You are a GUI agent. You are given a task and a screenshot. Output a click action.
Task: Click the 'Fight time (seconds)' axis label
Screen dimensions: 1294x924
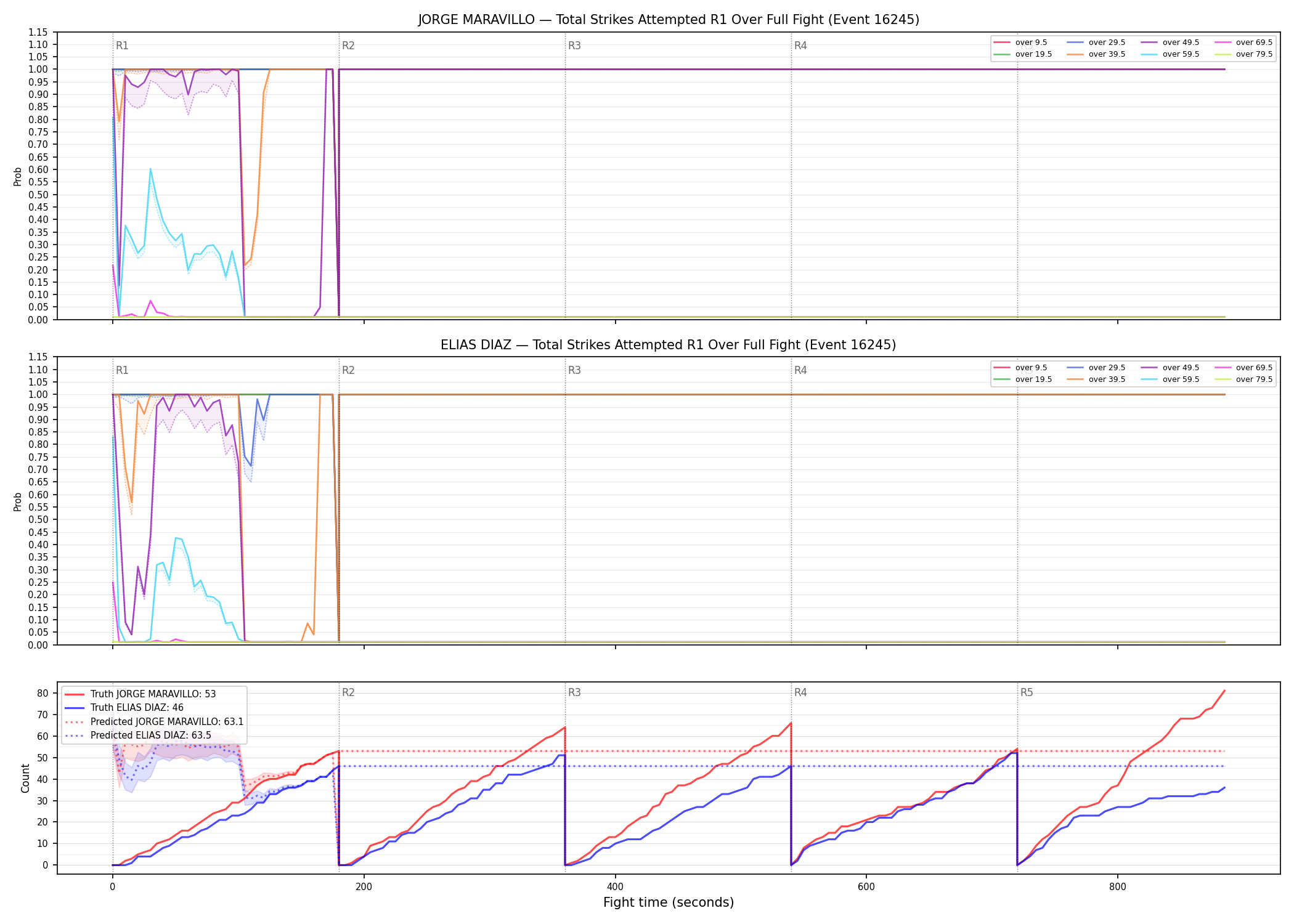tap(669, 902)
